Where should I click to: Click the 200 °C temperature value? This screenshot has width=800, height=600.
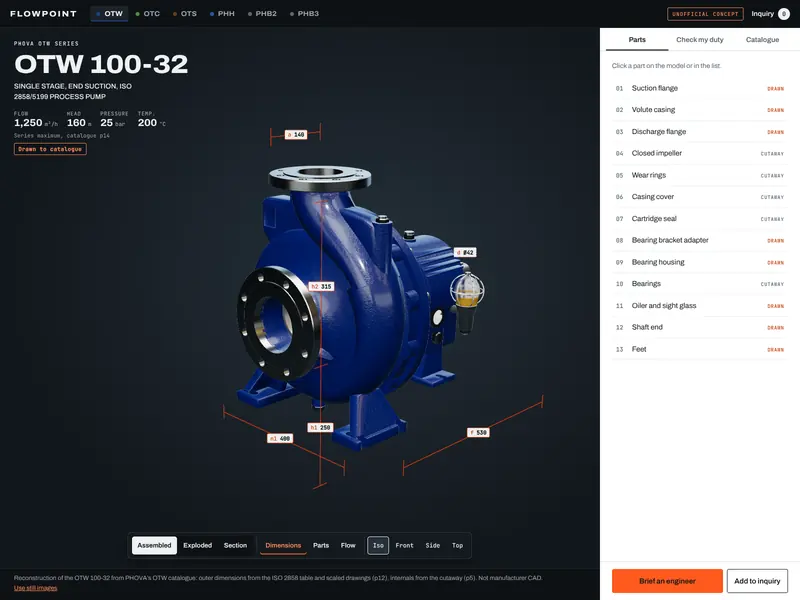coord(152,123)
